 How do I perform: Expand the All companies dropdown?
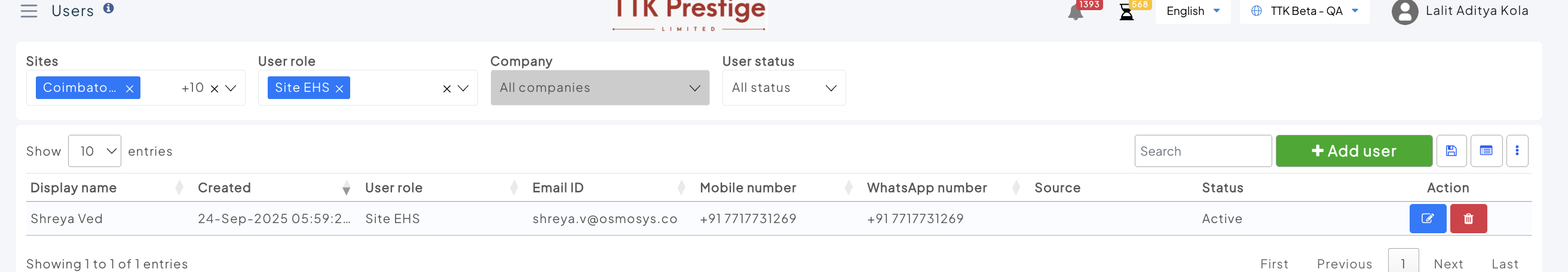click(x=599, y=88)
